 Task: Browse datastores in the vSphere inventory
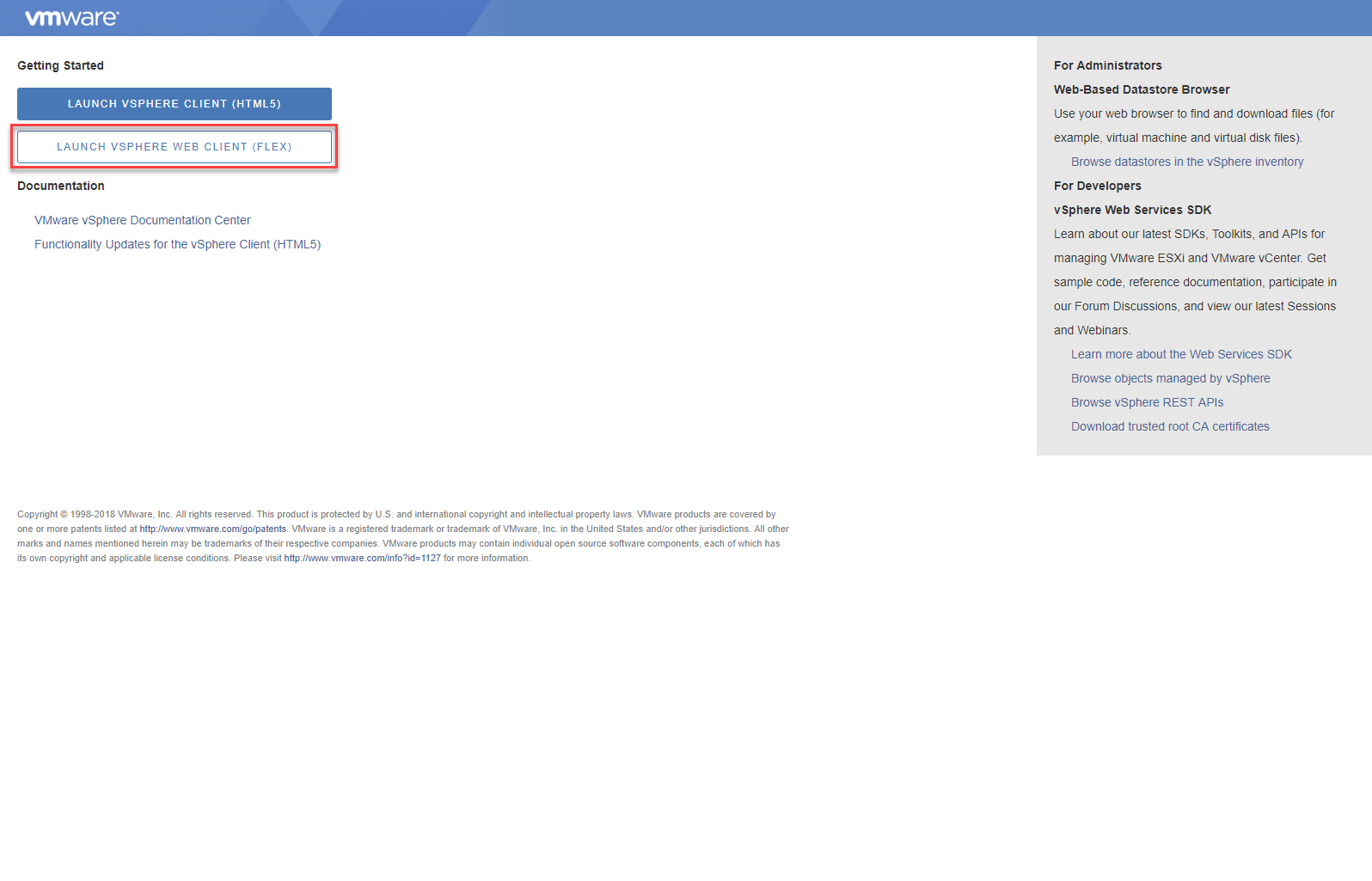(x=1186, y=162)
